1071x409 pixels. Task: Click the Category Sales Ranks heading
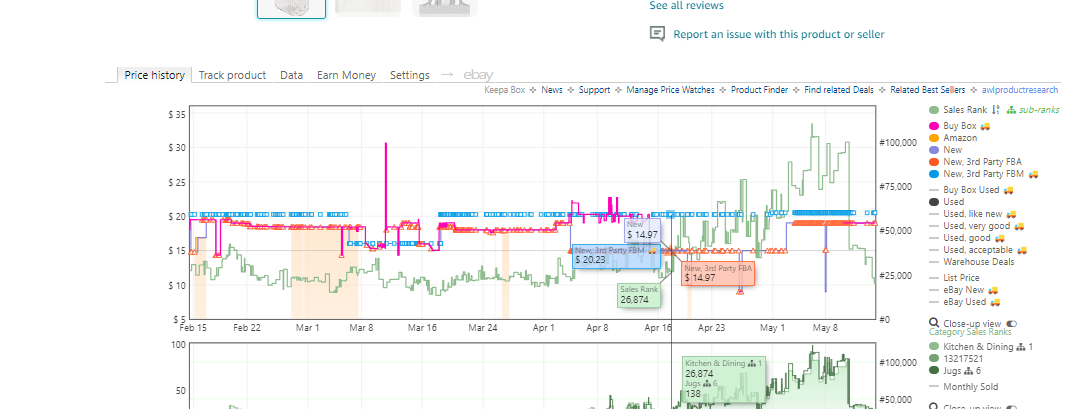click(x=969, y=333)
